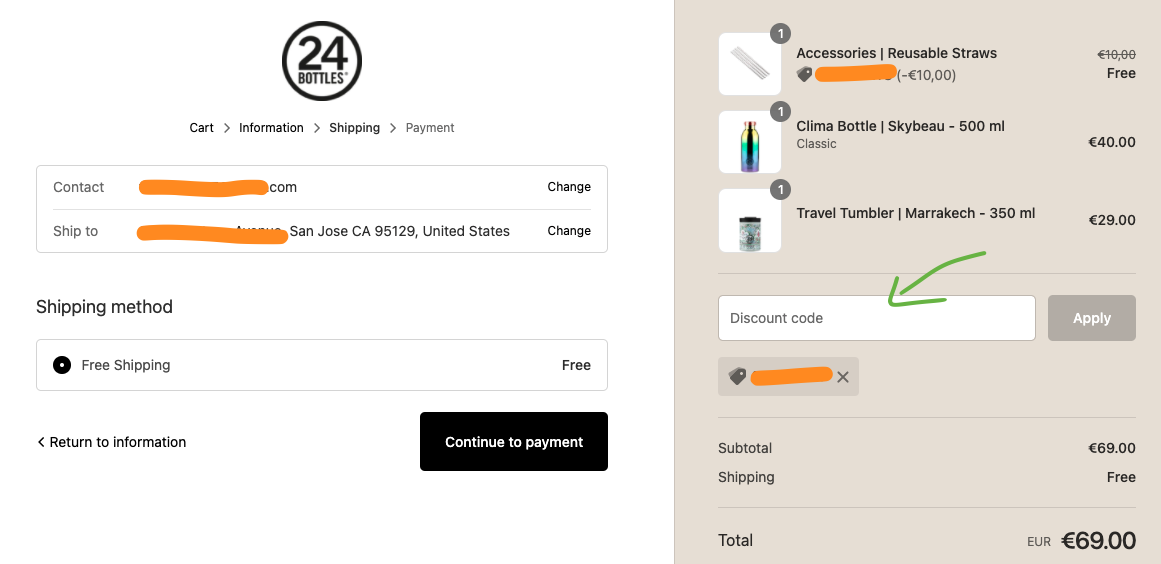Select the Free Shipping radio button
Viewport: 1161px width, 564px height.
(62, 365)
